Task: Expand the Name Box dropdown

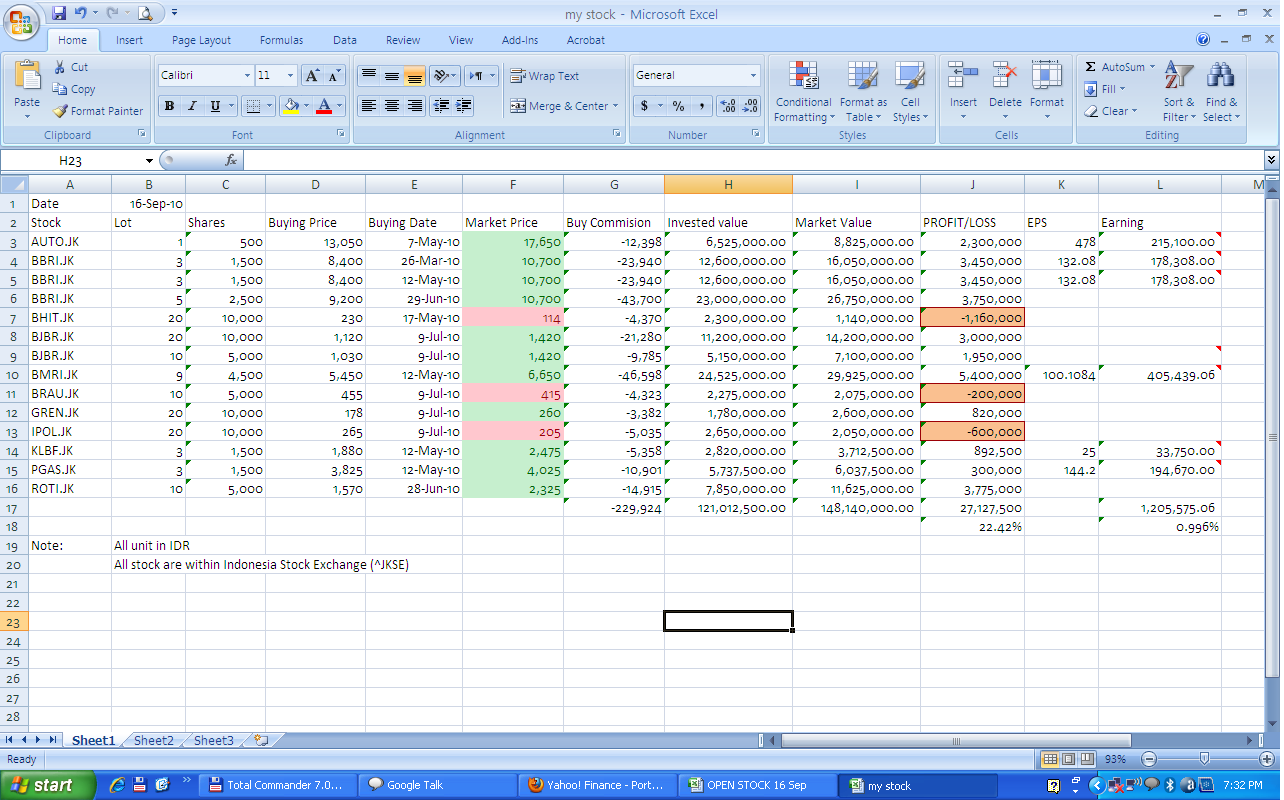Action: coord(149,160)
